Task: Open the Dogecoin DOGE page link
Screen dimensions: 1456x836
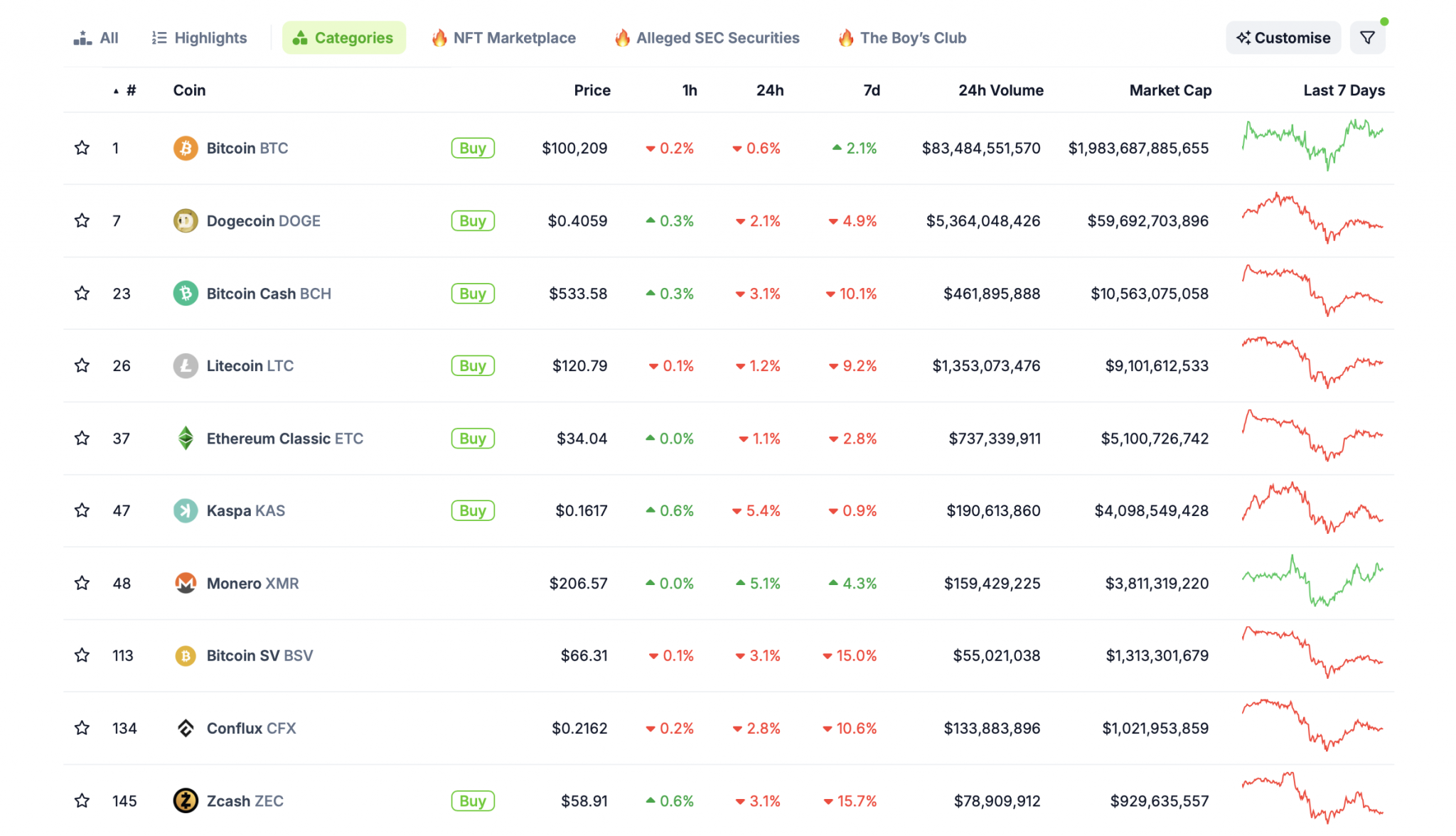Action: pos(263,220)
